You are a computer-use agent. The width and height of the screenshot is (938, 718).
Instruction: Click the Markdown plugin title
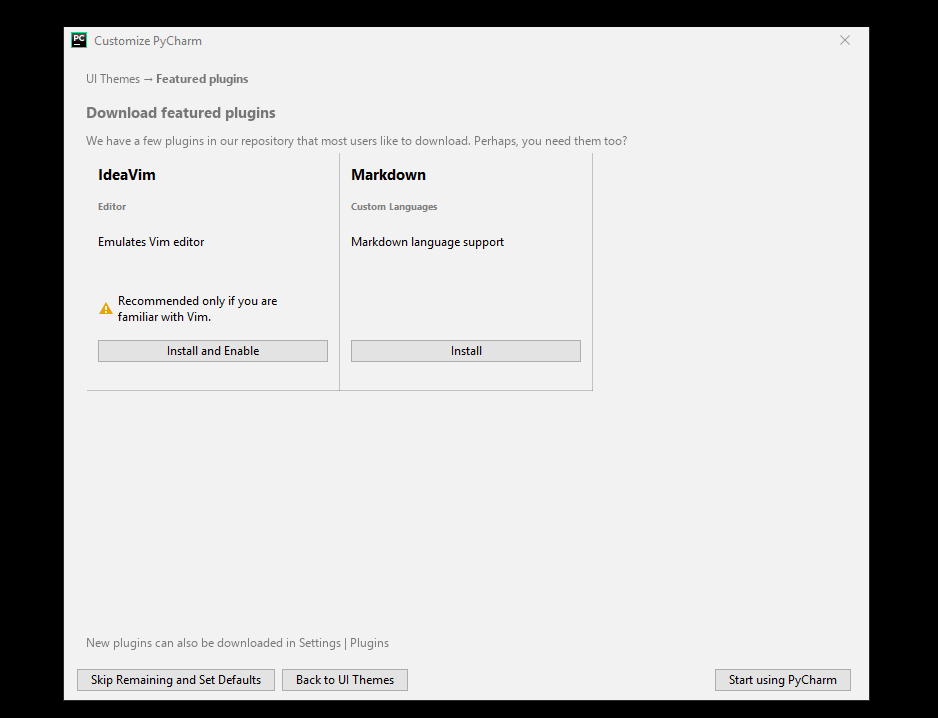click(388, 175)
